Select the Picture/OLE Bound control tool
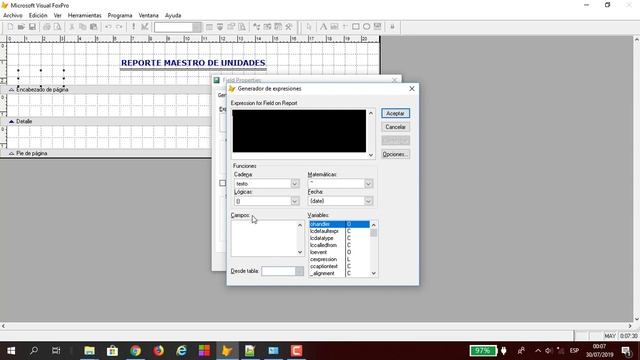This screenshot has height=360, width=640. pyautogui.click(x=378, y=27)
